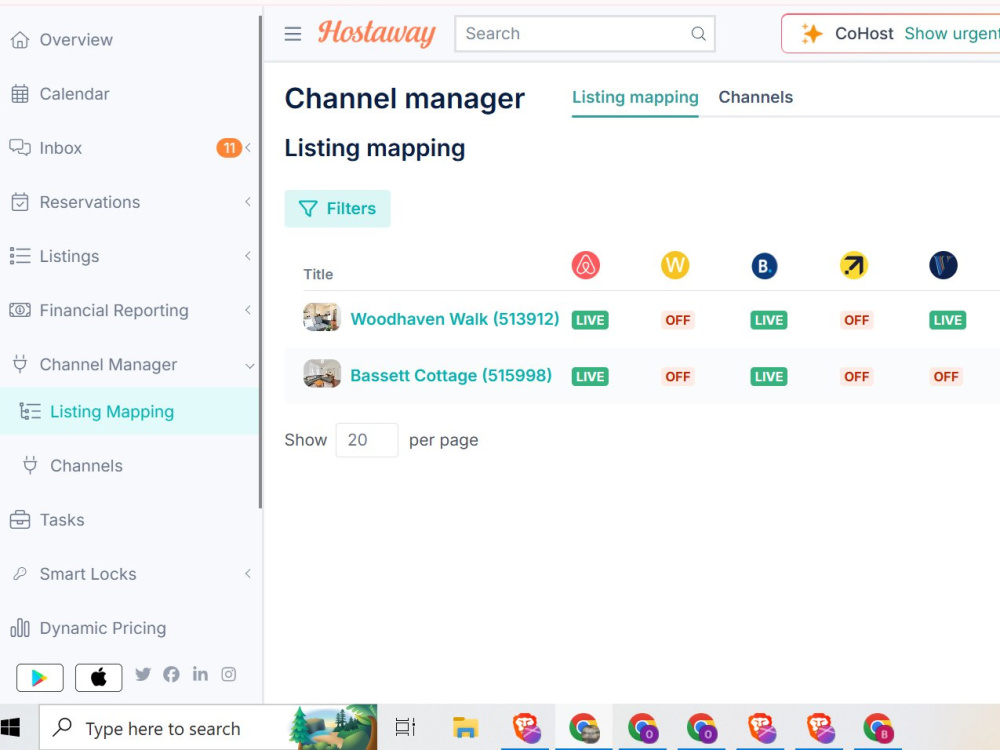Image resolution: width=1000 pixels, height=750 pixels.
Task: Open Channels in the sidebar submenu
Action: pos(86,466)
